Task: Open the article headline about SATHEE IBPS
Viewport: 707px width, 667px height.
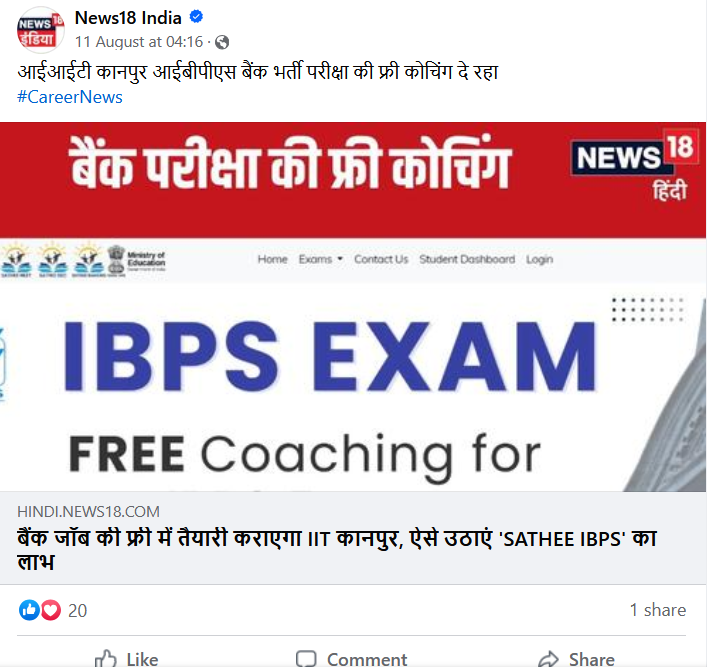Action: (337, 550)
